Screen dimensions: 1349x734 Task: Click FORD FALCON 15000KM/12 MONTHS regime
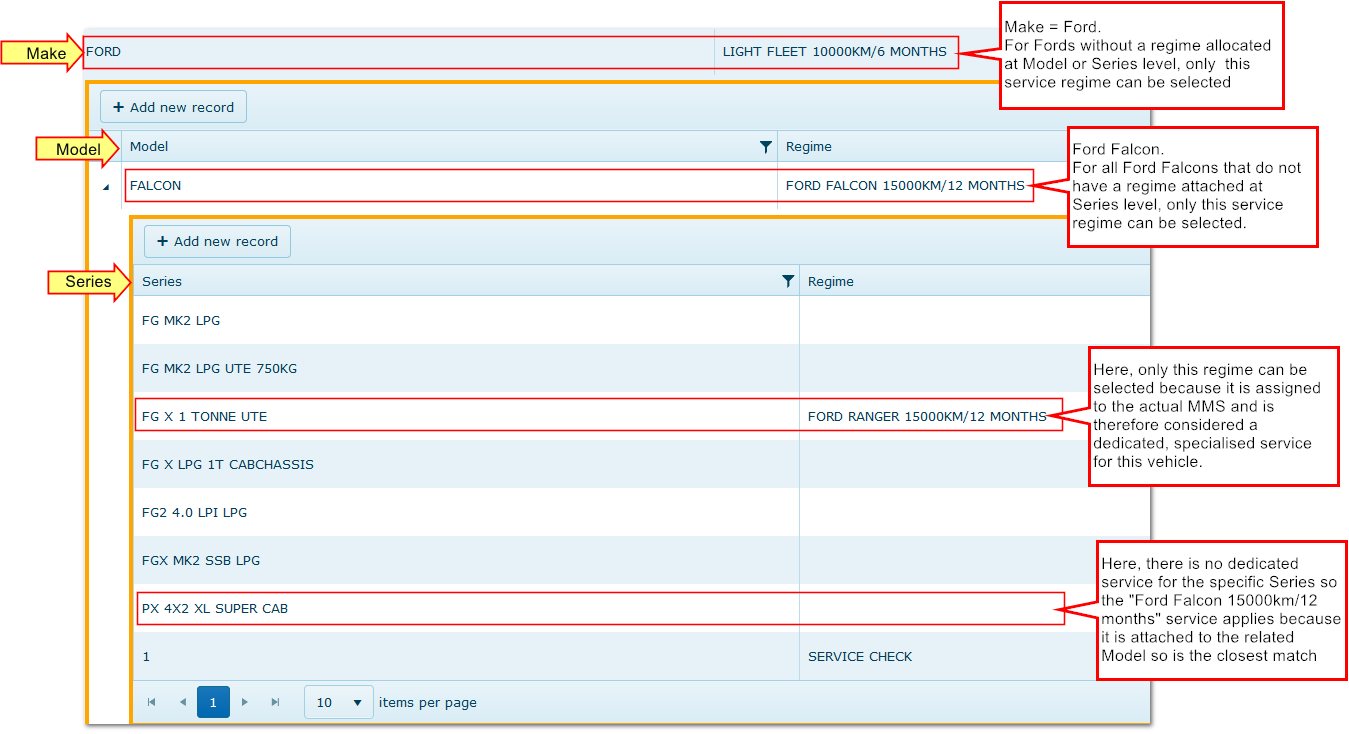[x=905, y=185]
